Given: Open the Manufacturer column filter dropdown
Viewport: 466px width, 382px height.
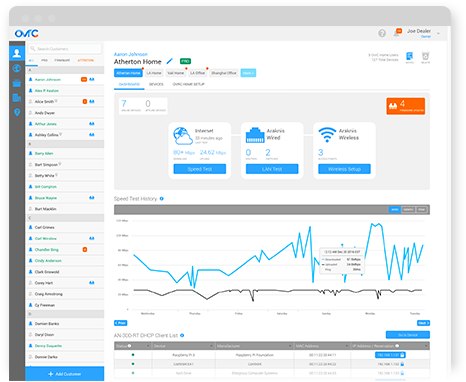Looking at the screenshot, I should (x=290, y=346).
